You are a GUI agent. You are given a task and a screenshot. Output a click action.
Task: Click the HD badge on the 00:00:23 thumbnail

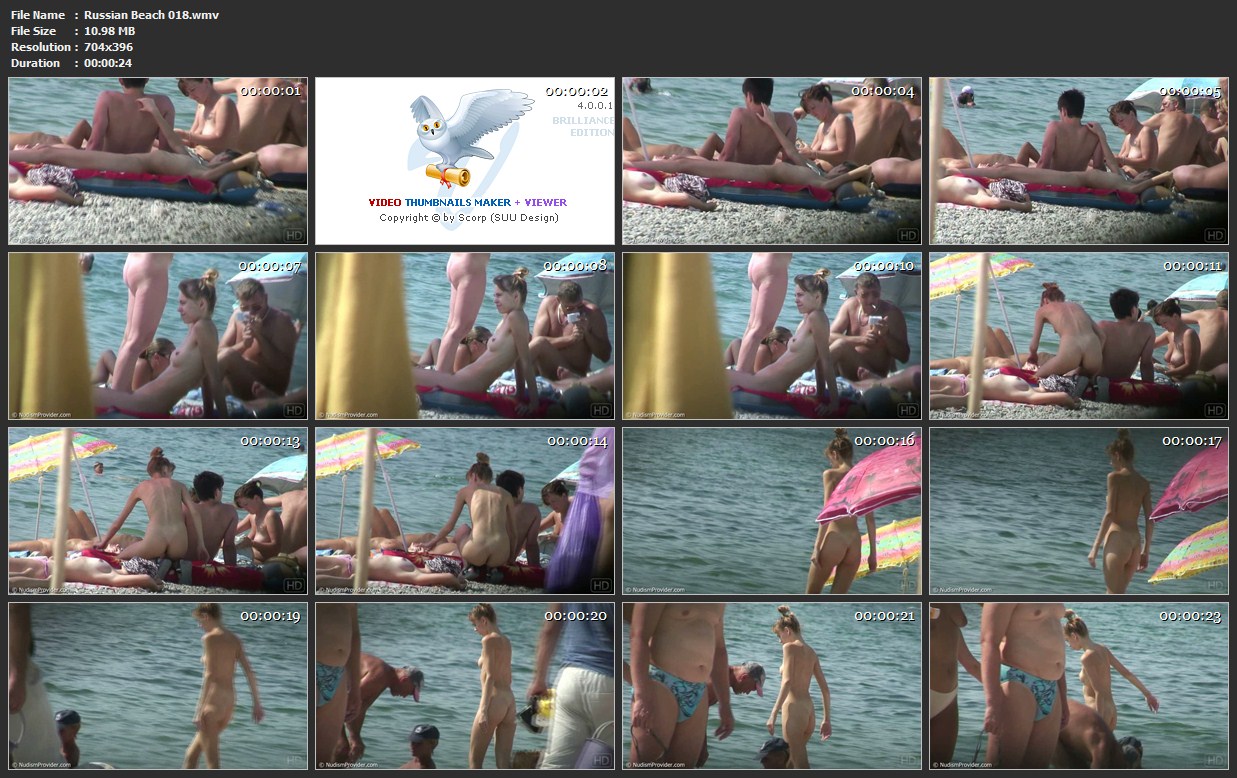(x=1215, y=760)
